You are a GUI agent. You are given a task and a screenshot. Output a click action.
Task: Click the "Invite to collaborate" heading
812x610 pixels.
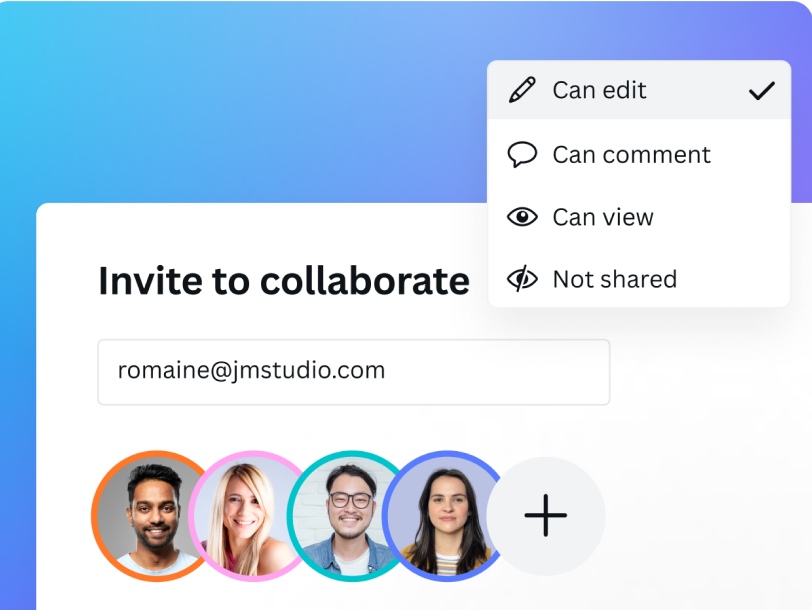coord(283,281)
